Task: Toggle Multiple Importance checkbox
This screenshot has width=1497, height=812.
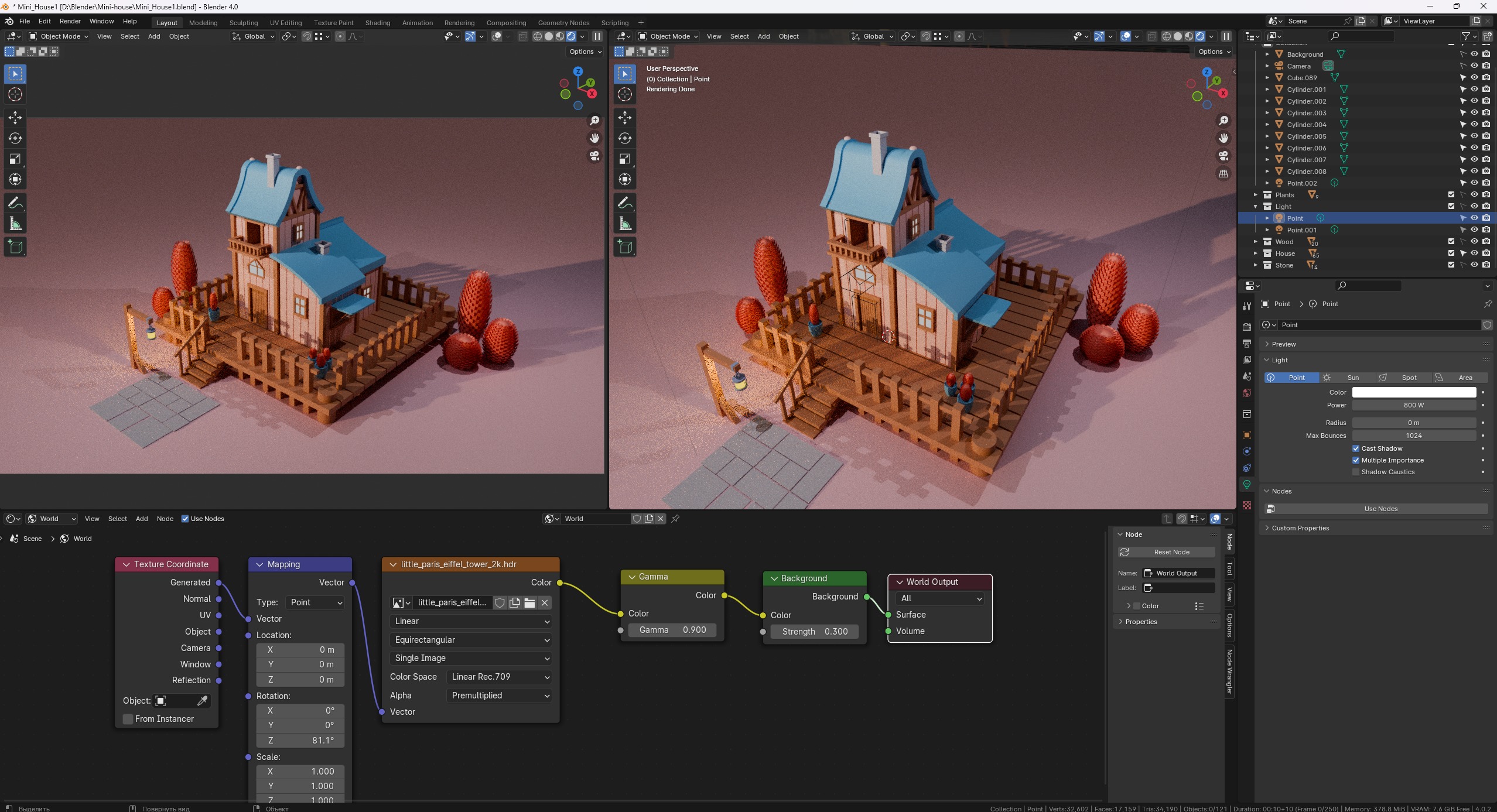Action: click(x=1355, y=460)
